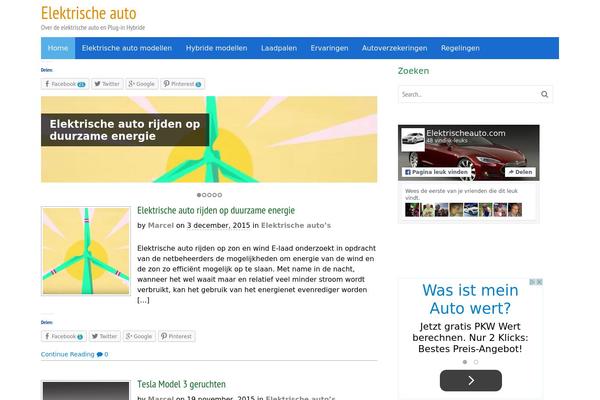Select the fifth slider pagination dot

220,195
